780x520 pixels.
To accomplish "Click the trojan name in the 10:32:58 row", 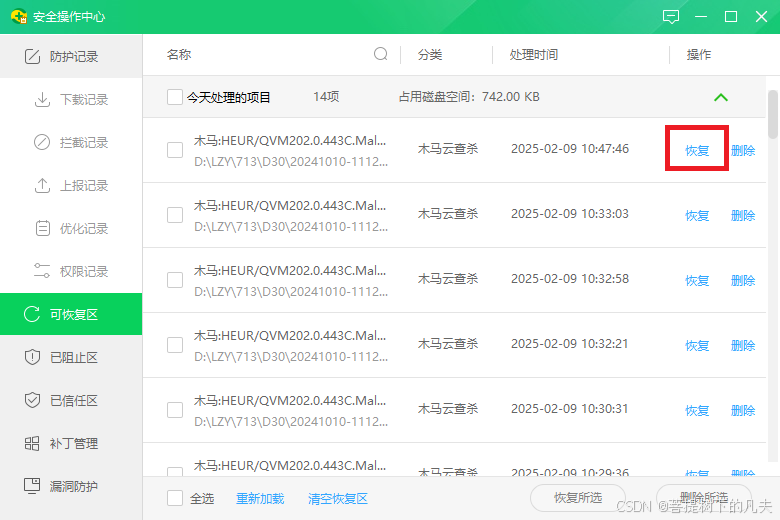I will pos(290,271).
